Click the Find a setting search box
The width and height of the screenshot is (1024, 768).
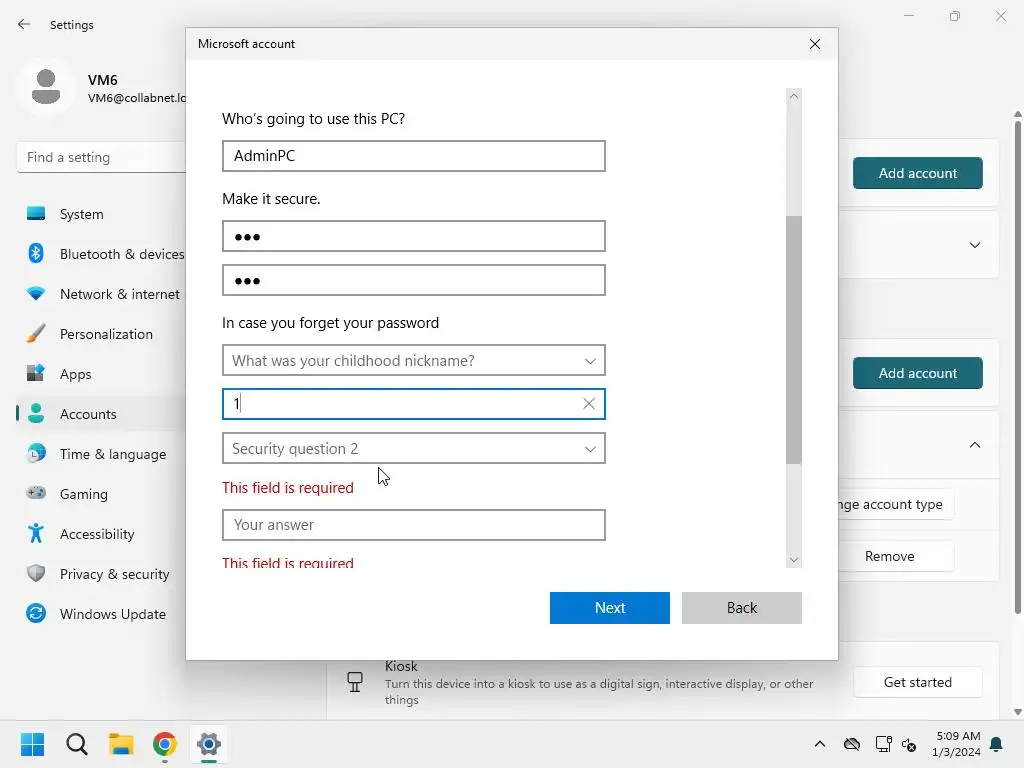point(101,157)
